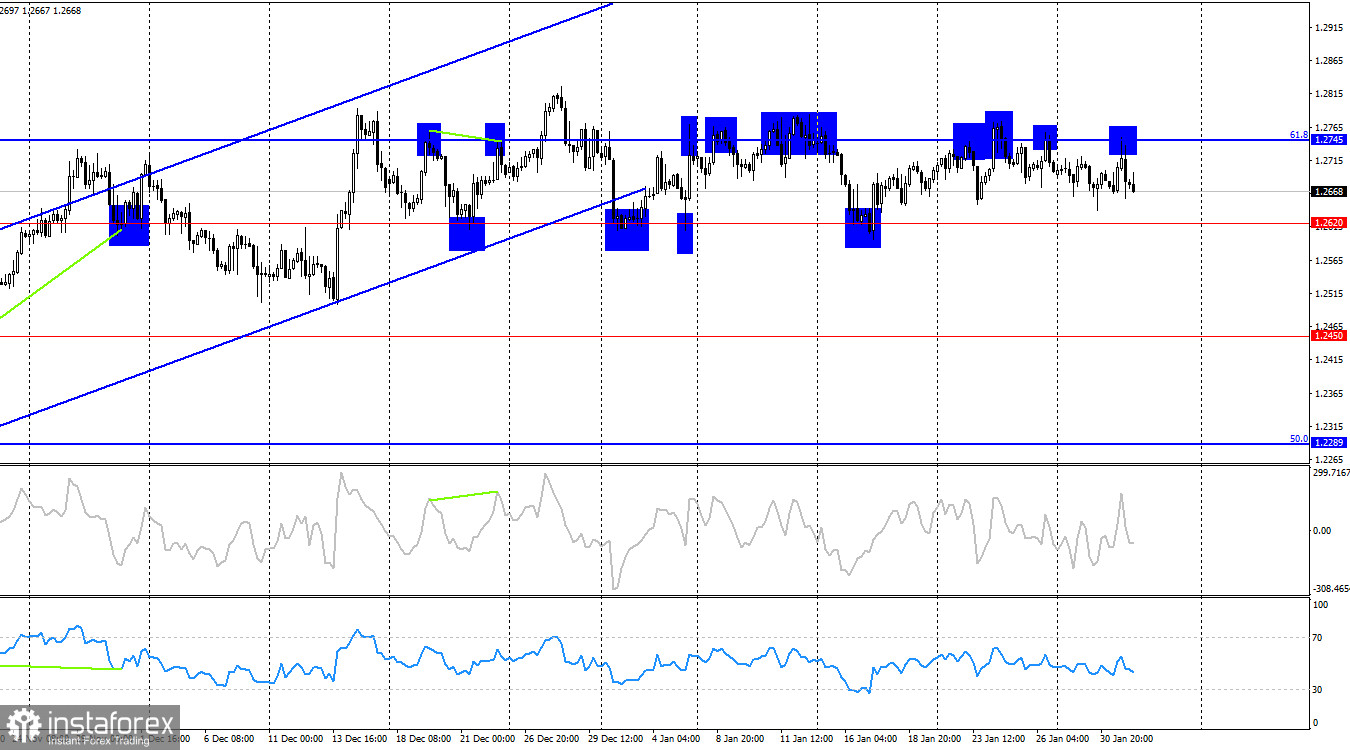
Task: Select the 1.2289 blue price level tag
Action: coord(1328,442)
